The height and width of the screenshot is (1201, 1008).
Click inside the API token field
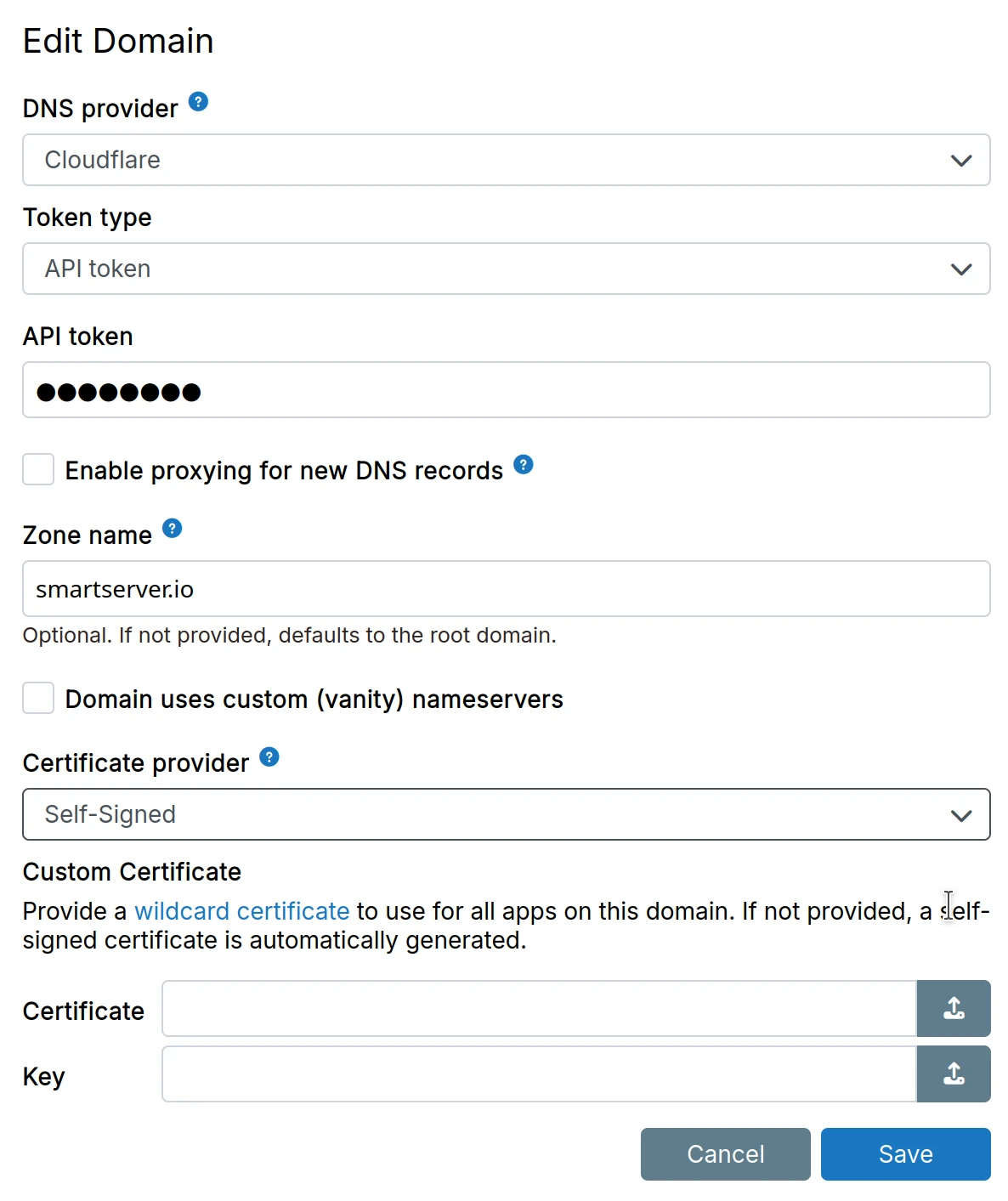click(x=507, y=390)
